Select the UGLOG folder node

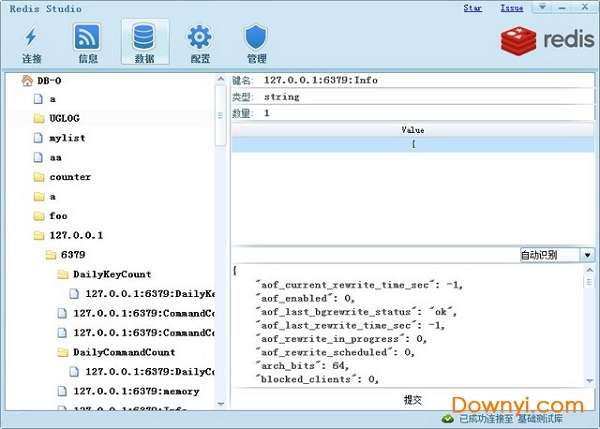point(64,119)
